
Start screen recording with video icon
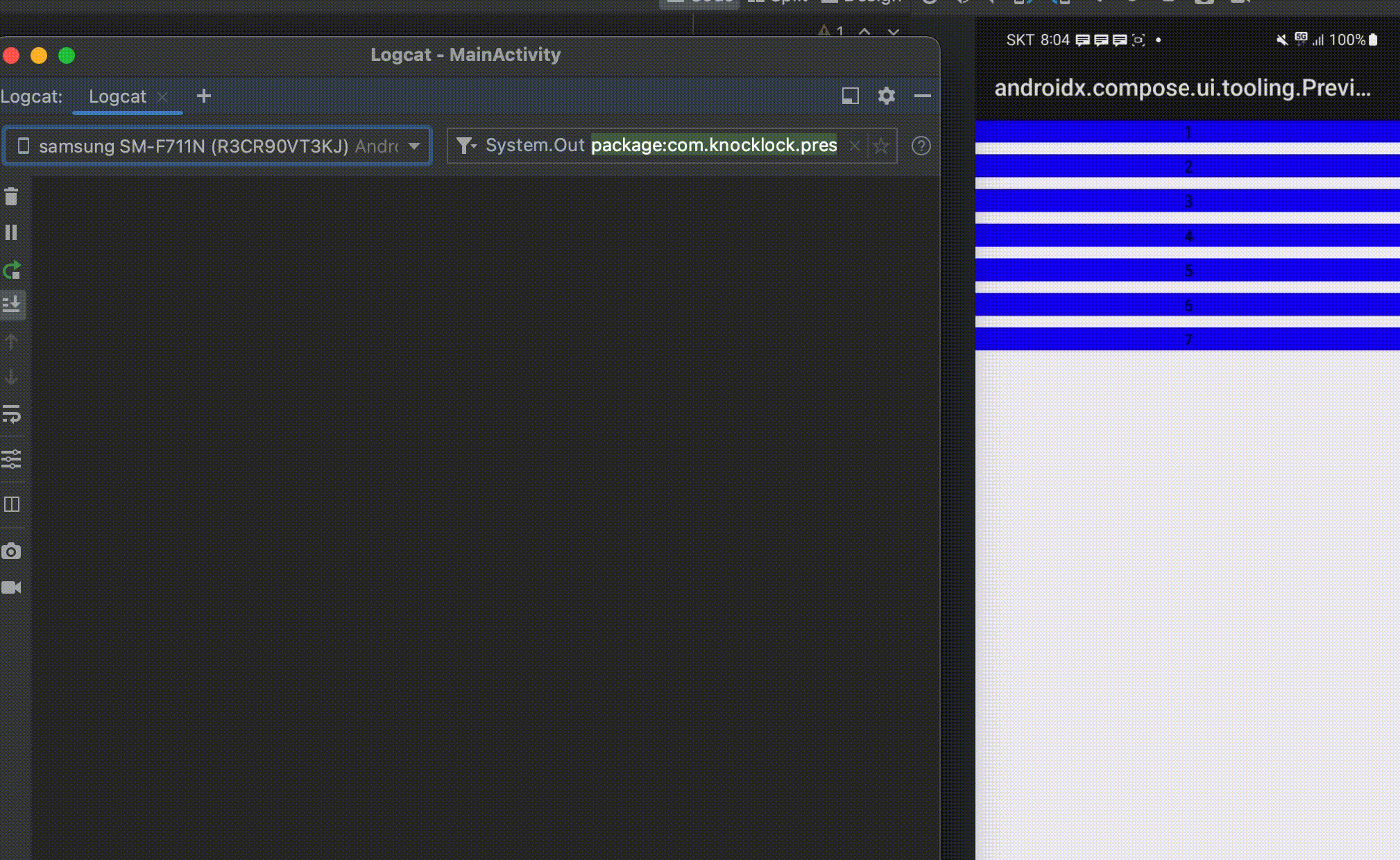(11, 587)
